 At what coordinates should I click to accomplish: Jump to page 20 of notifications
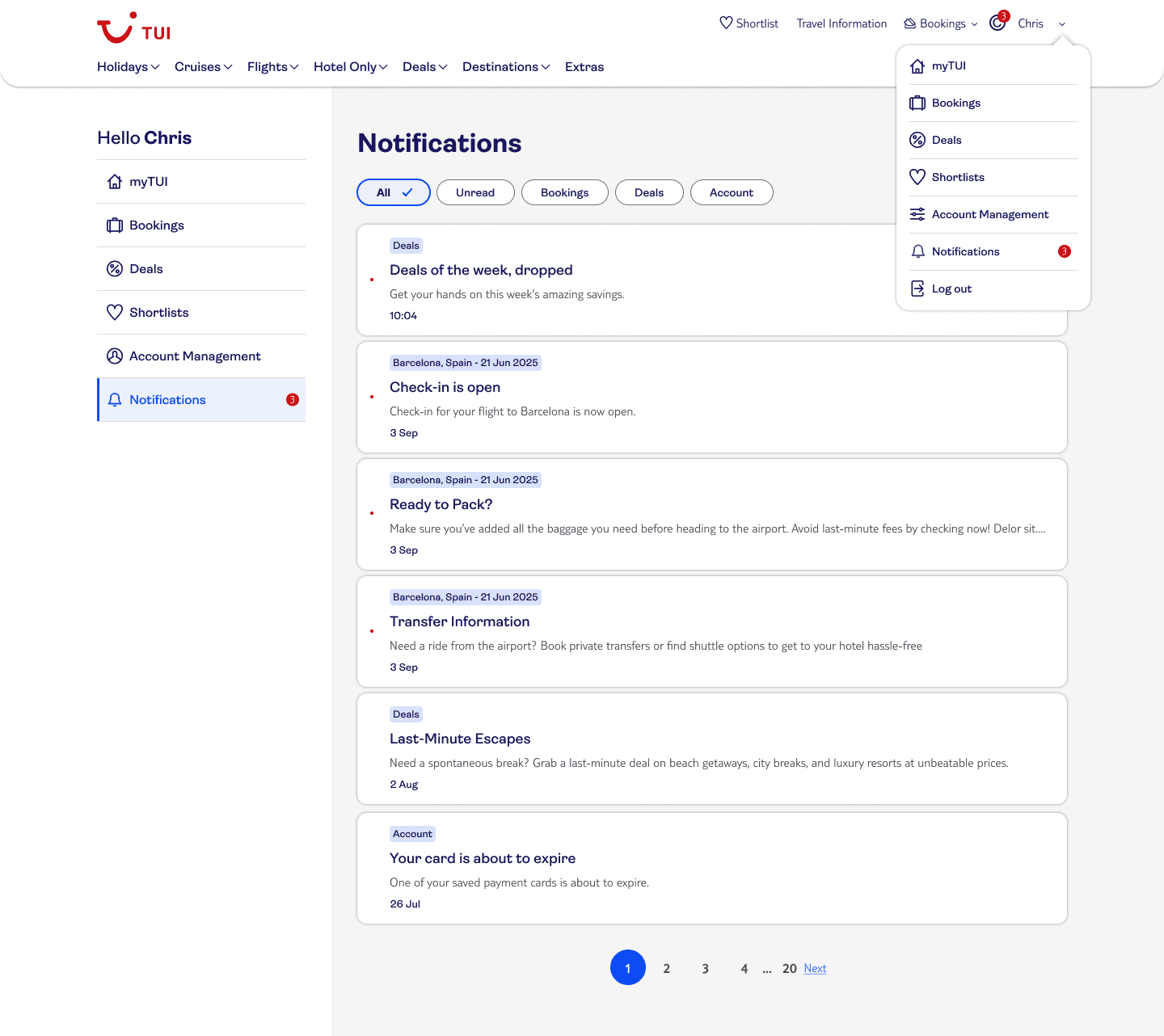pos(790,968)
